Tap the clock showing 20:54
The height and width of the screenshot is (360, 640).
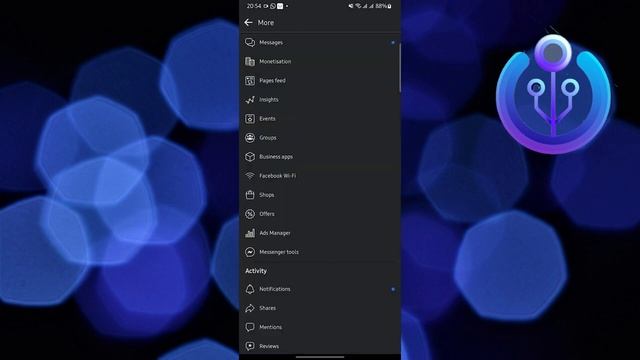coord(253,6)
